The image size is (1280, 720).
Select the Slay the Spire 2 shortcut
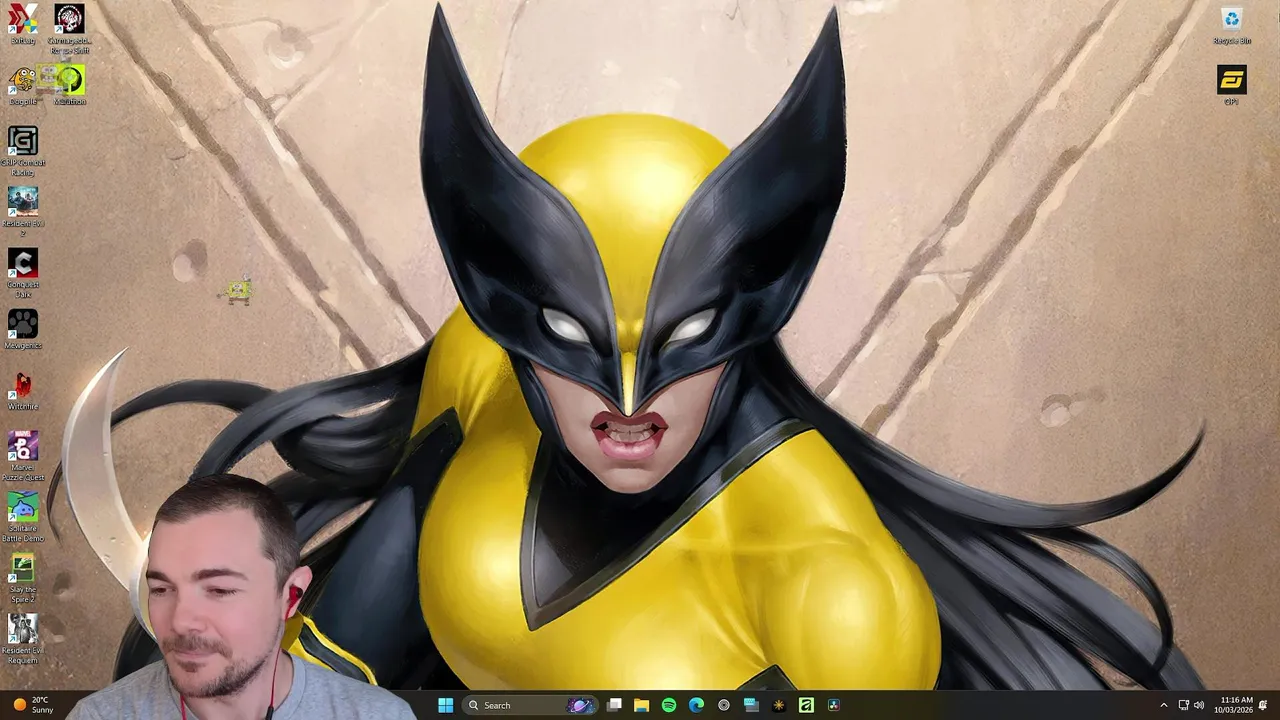coord(22,578)
